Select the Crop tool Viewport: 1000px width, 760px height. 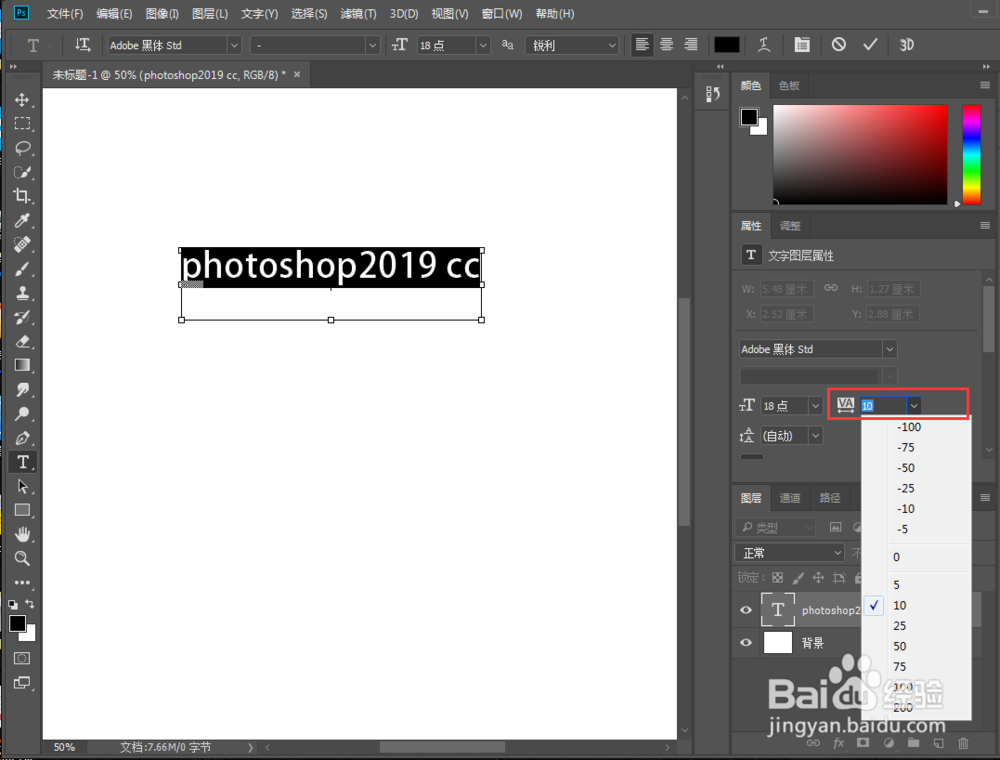click(22, 196)
